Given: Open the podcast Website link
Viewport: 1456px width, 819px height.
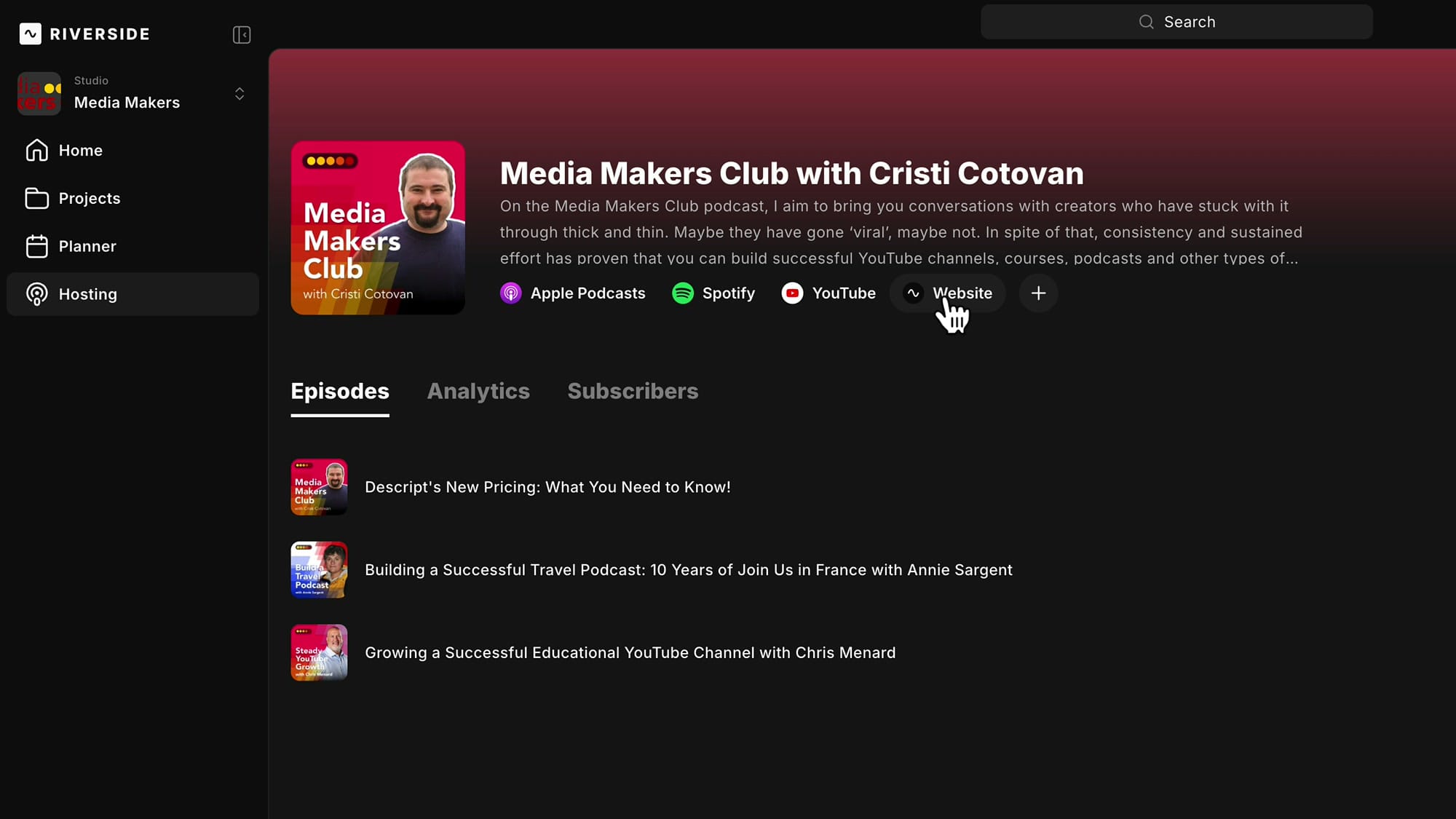Looking at the screenshot, I should click(x=947, y=293).
